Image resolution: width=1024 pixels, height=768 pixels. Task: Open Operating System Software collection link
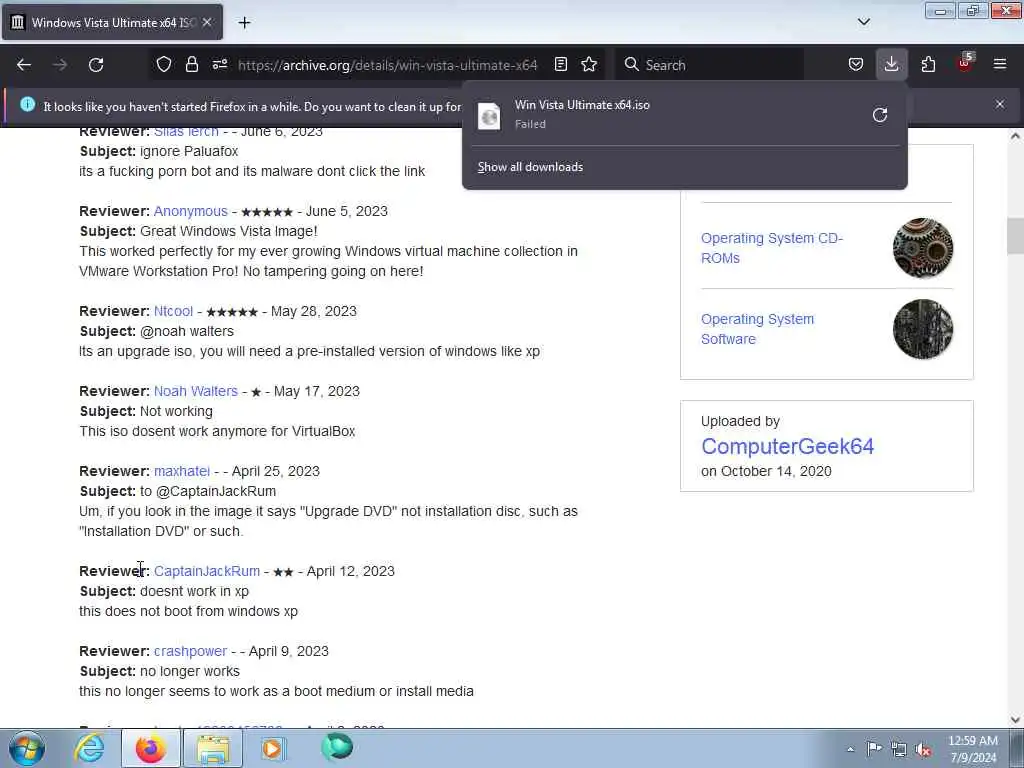coord(758,329)
